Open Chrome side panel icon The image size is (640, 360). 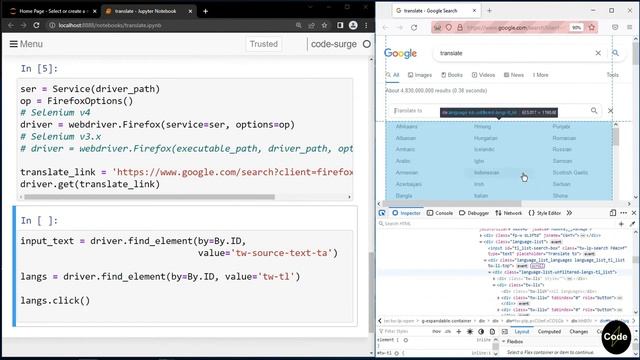click(340, 25)
